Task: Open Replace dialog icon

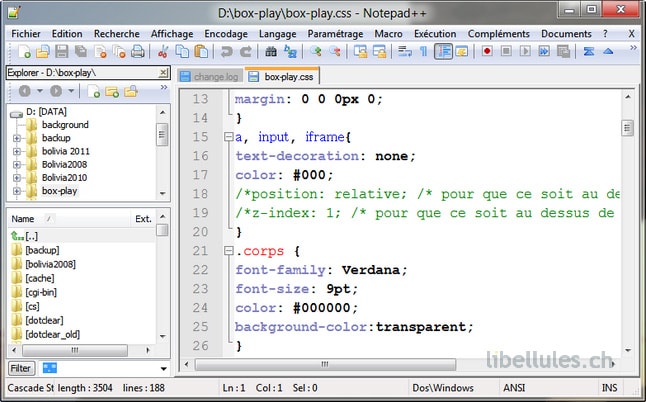Action: (290, 51)
